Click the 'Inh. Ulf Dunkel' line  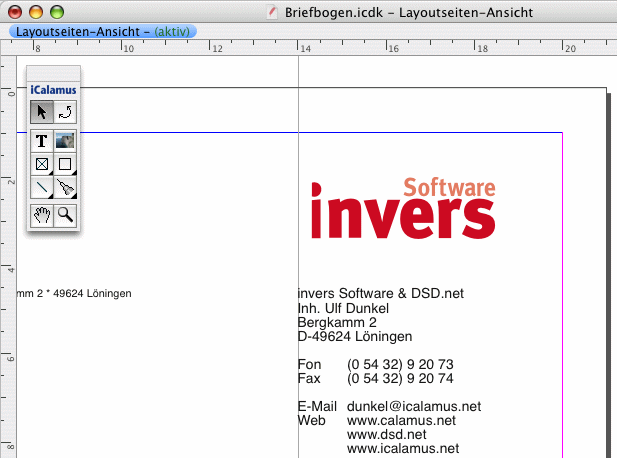(x=344, y=308)
